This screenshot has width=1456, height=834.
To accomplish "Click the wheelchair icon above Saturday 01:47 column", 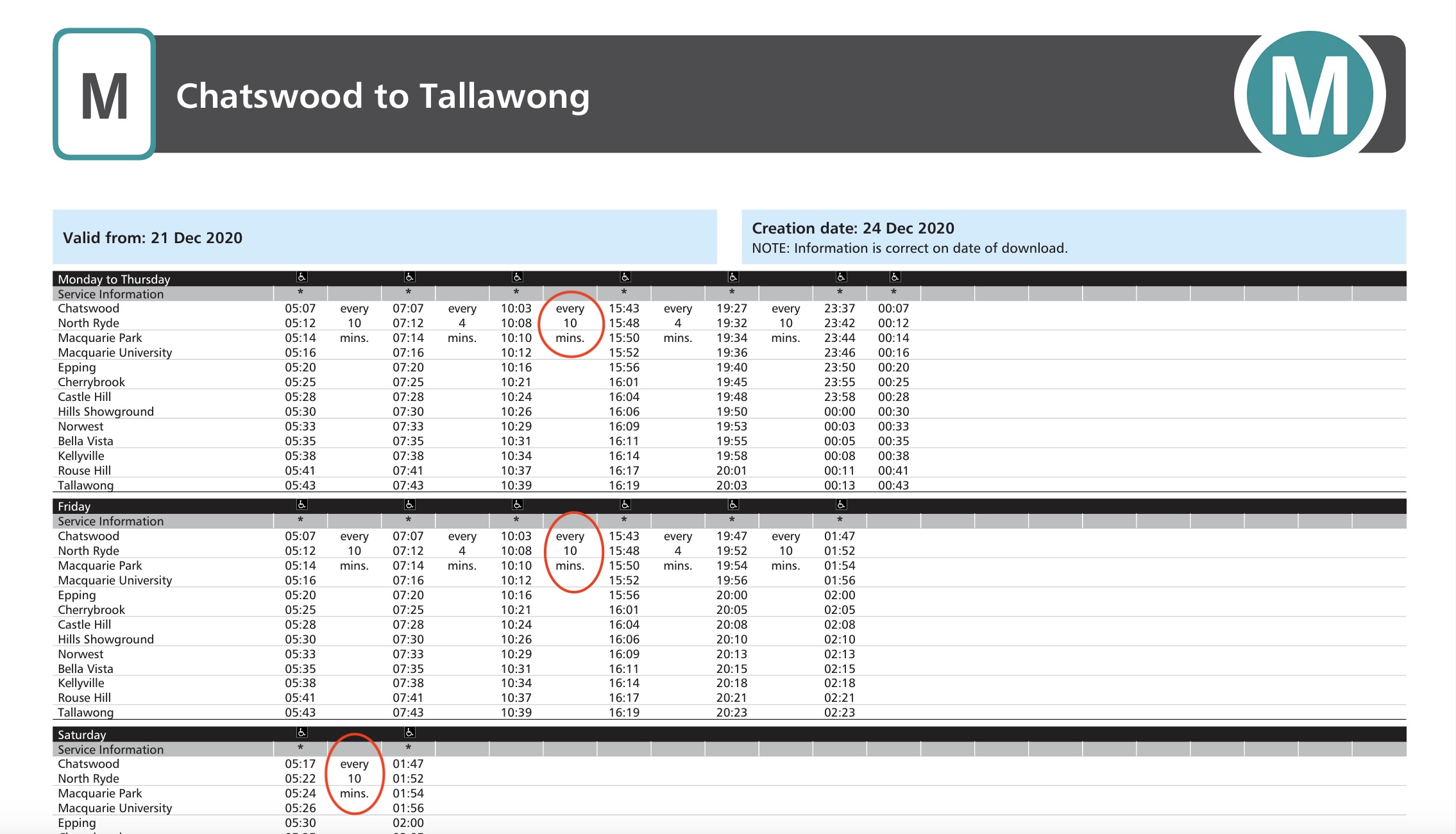I will coord(409,733).
